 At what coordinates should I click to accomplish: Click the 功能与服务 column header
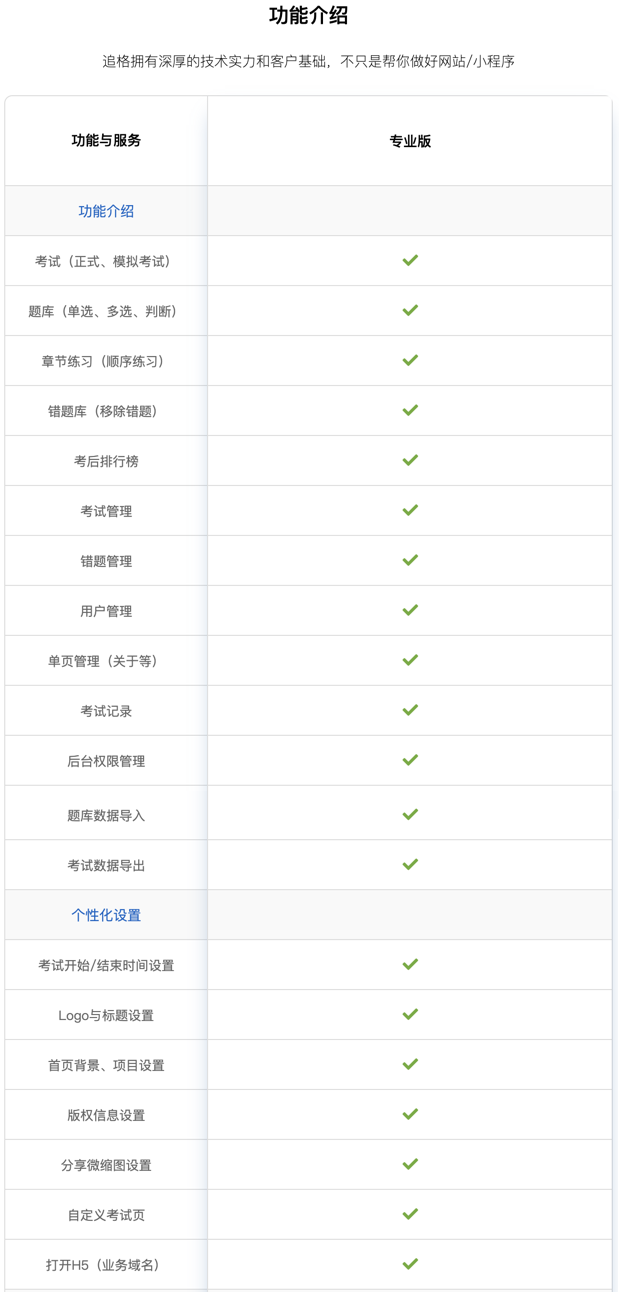coord(106,141)
